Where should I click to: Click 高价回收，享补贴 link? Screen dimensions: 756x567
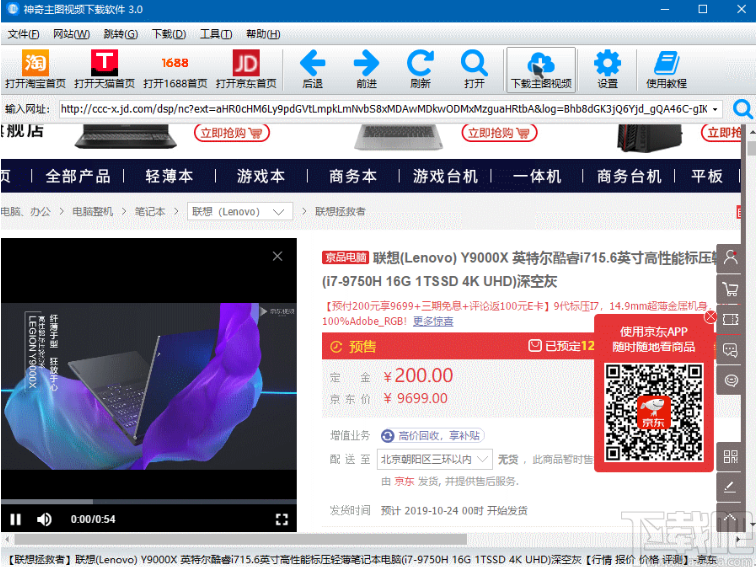tap(432, 436)
